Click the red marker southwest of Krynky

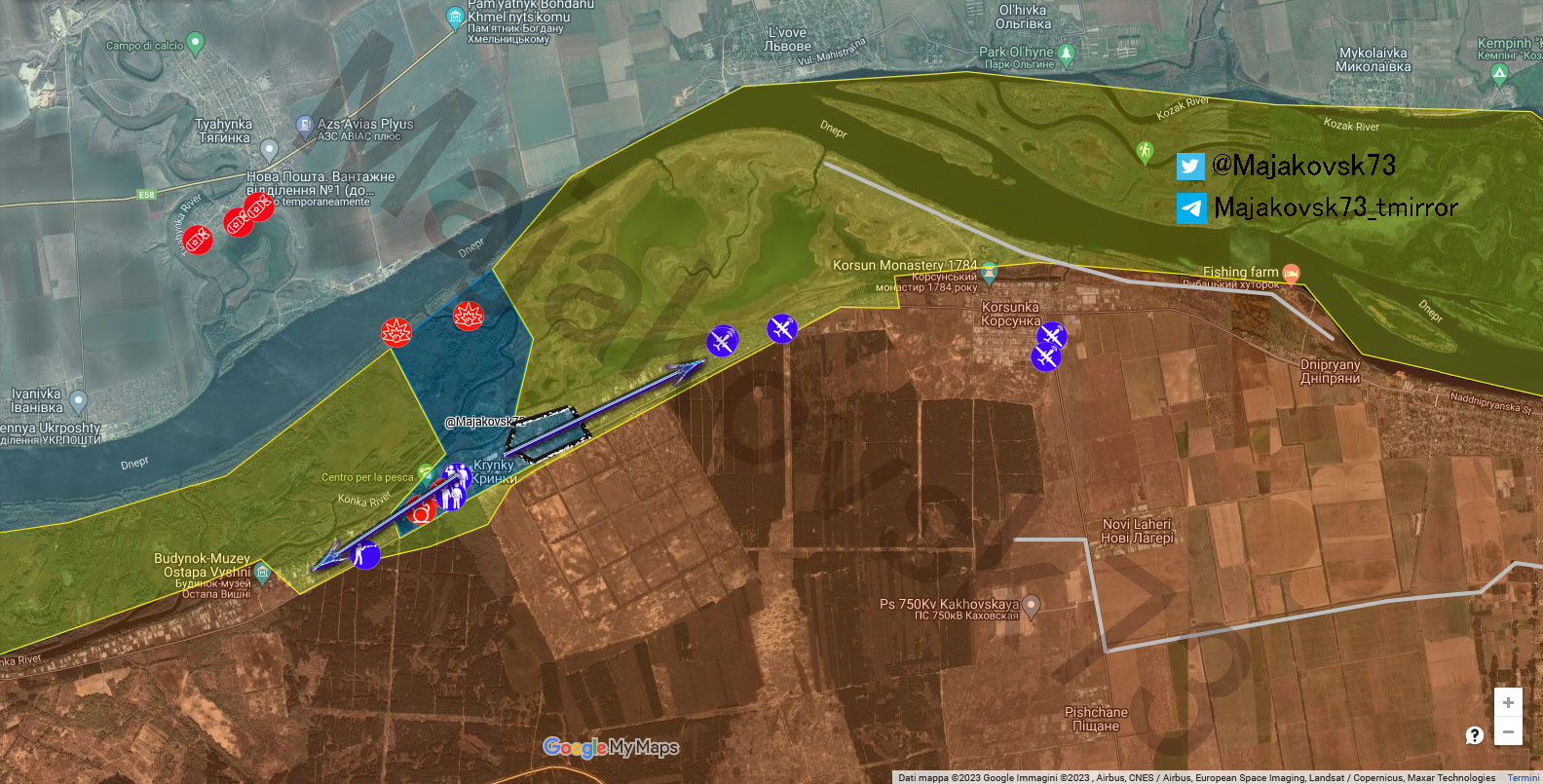point(421,509)
